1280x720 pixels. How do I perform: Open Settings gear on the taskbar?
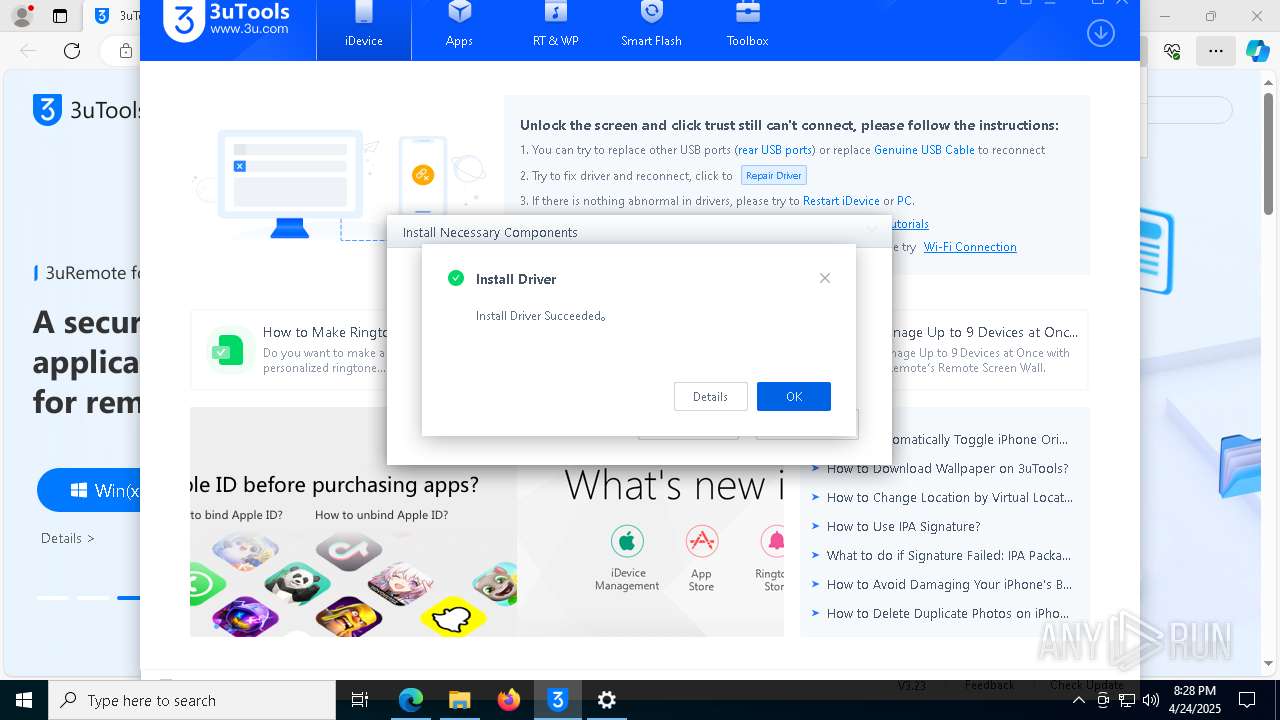(607, 700)
